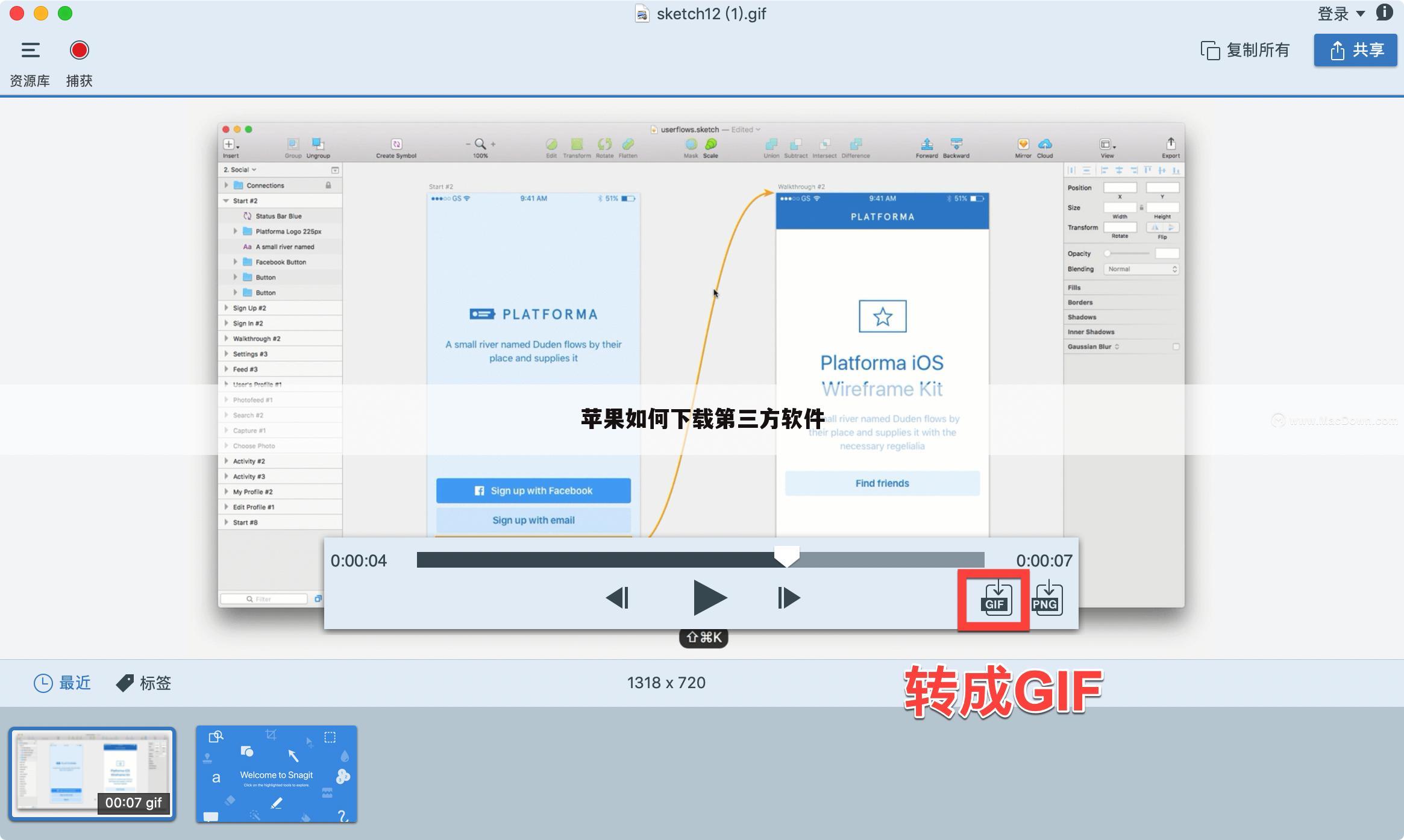Step forward one frame in the player

coord(788,598)
